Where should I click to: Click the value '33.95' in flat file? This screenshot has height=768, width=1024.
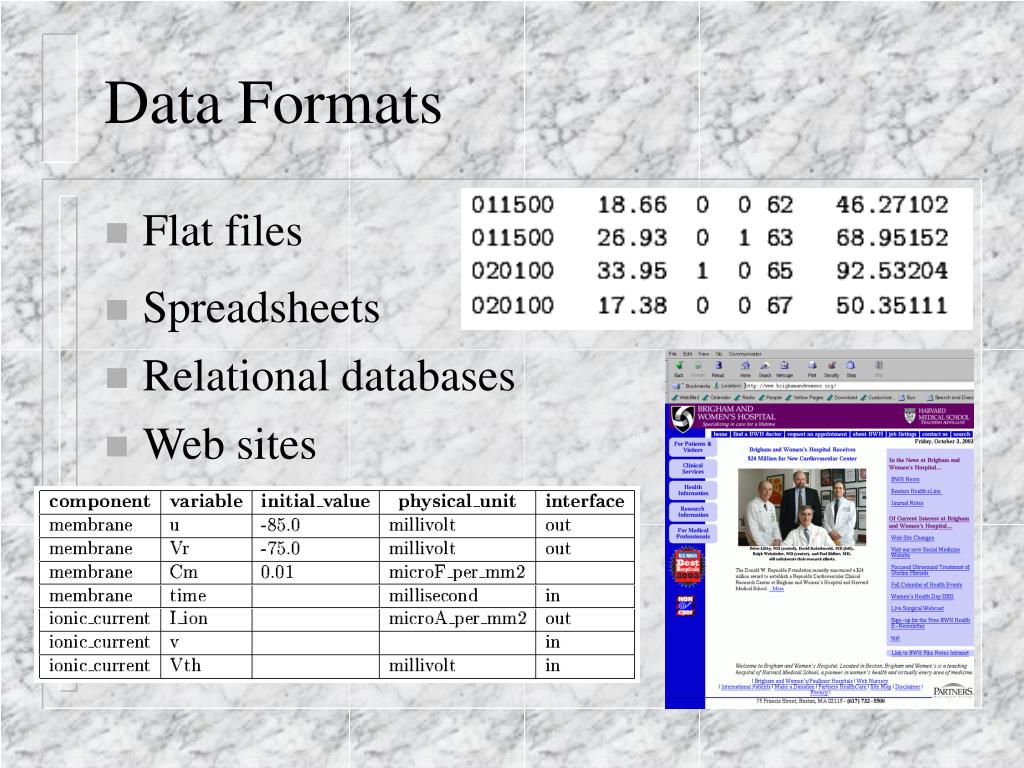pyautogui.click(x=632, y=271)
